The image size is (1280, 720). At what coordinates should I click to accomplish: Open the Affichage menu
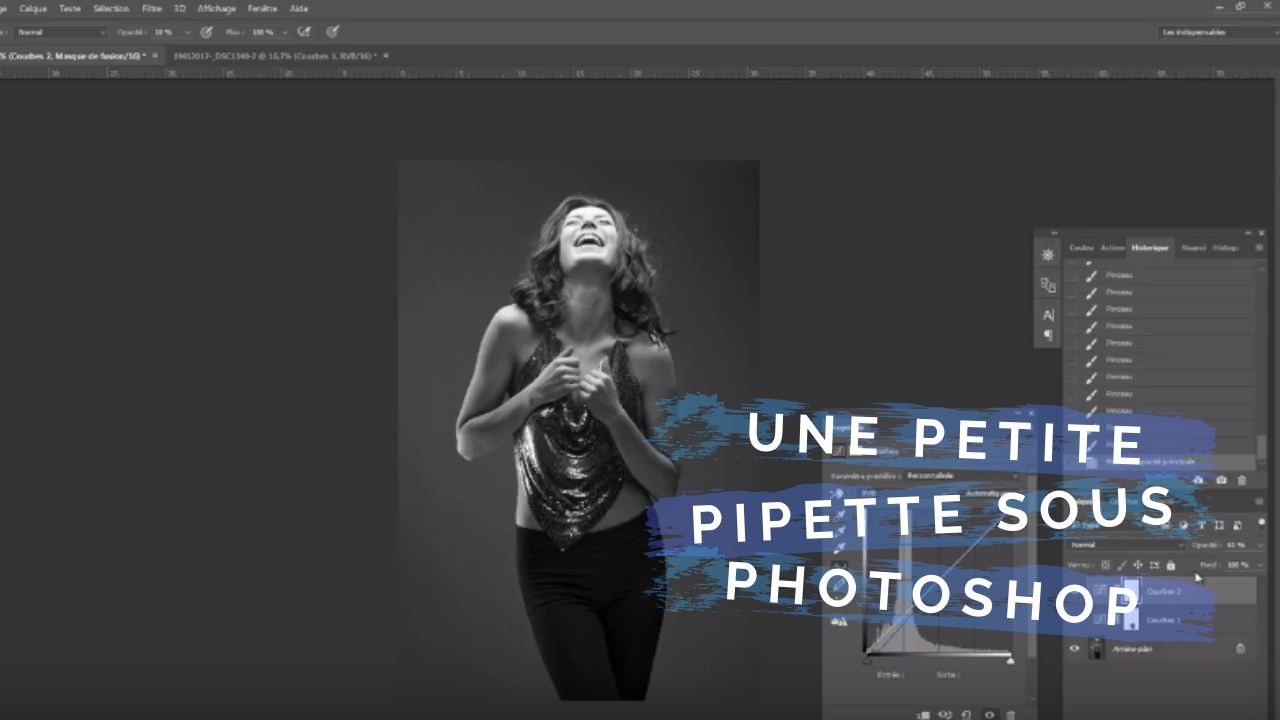217,8
